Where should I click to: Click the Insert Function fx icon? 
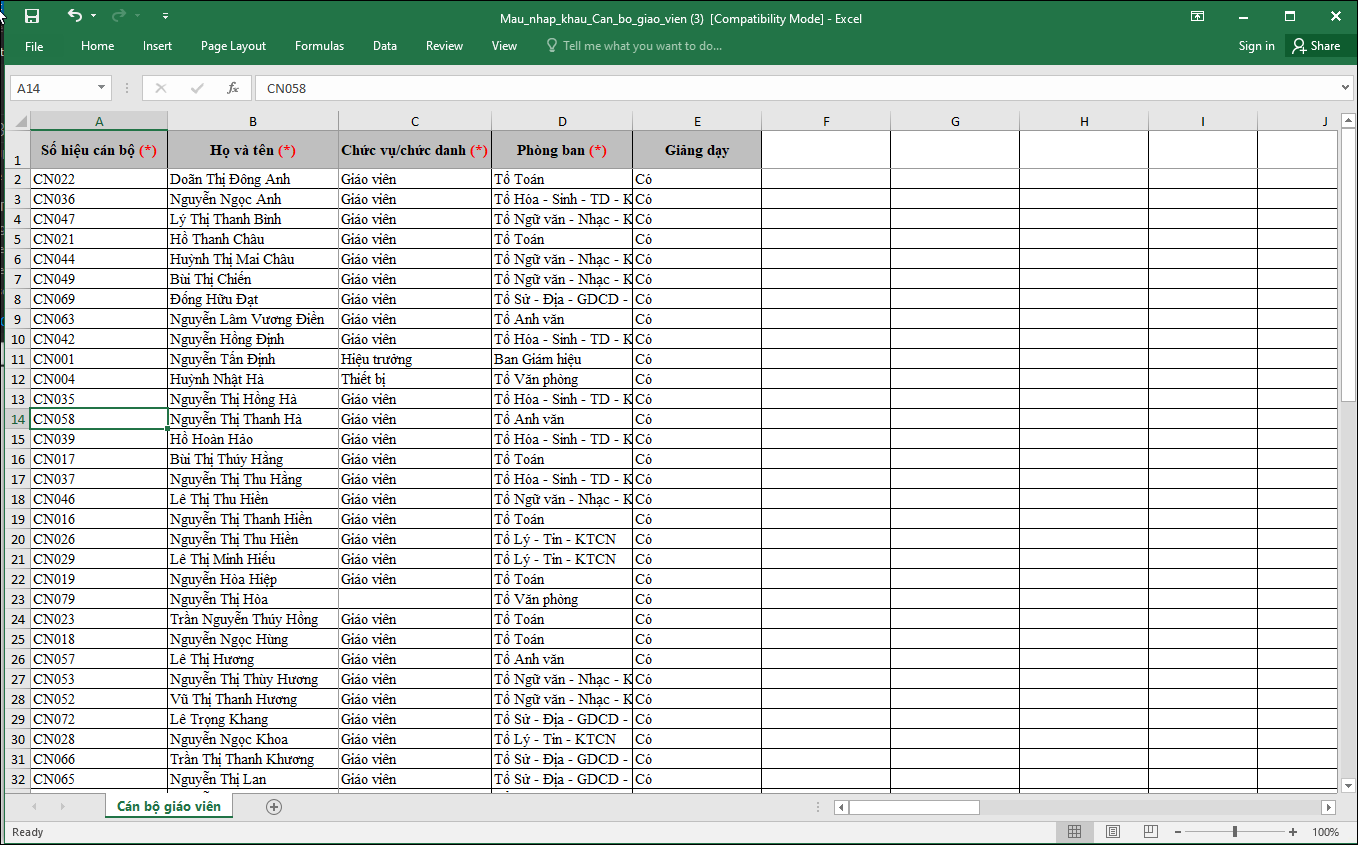tap(233, 88)
